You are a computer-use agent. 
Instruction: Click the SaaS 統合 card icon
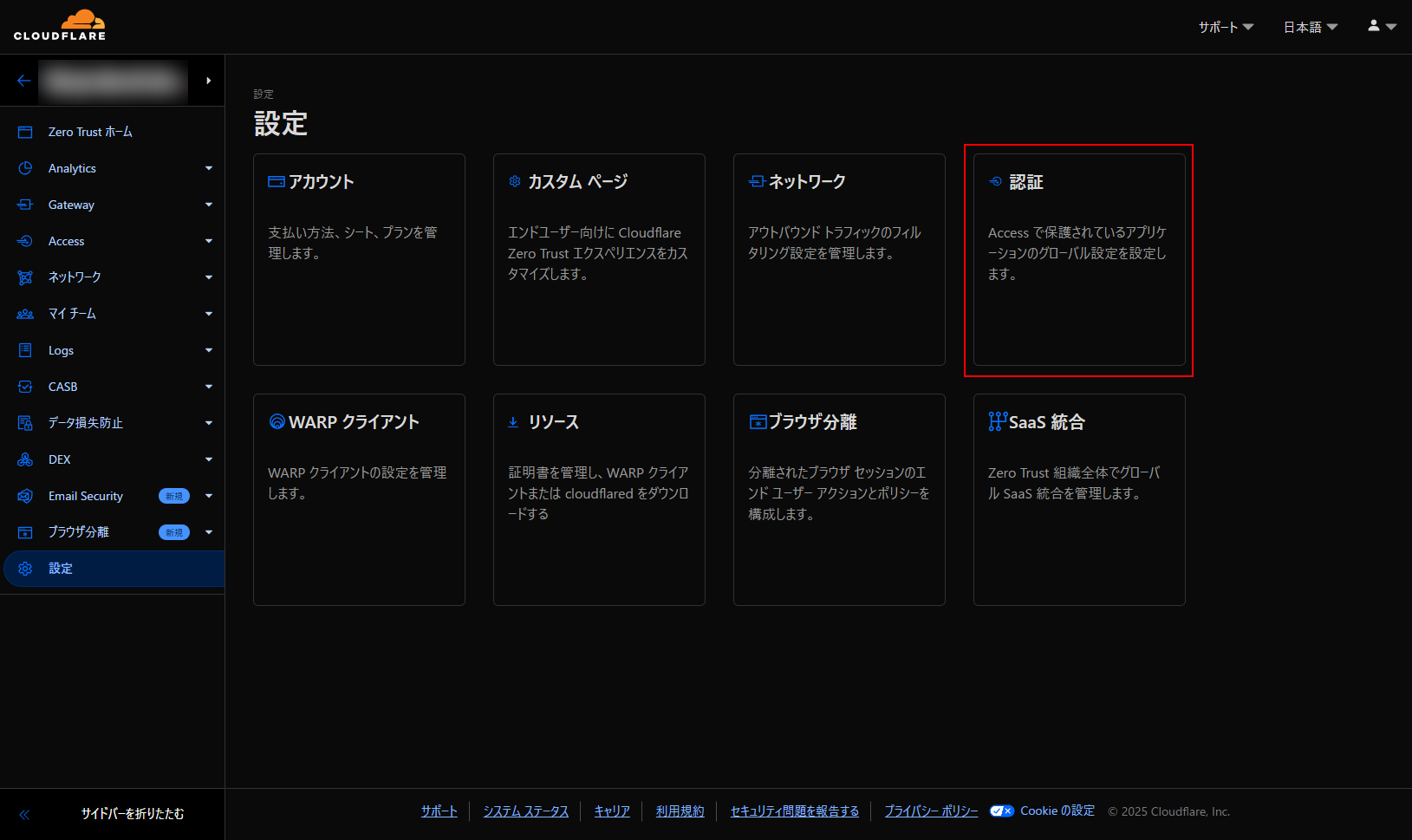[x=998, y=421]
